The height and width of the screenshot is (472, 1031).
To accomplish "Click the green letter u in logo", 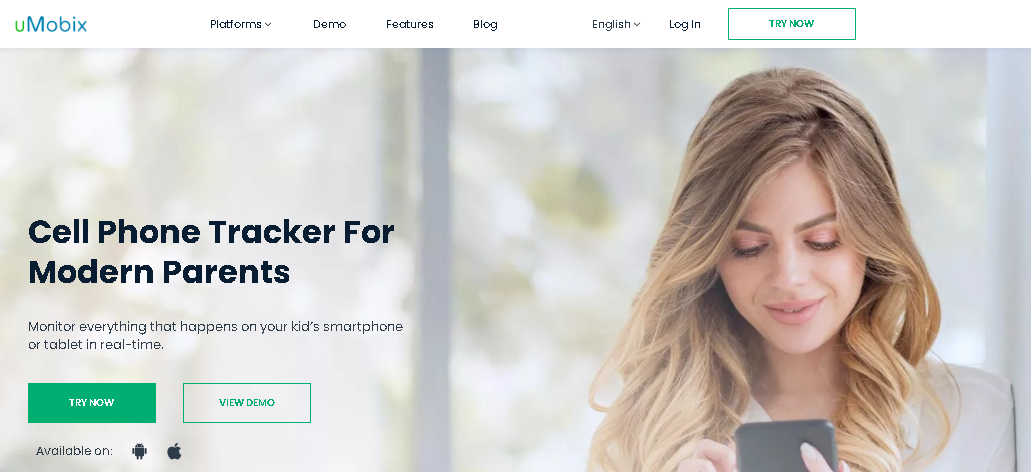I will [20, 26].
